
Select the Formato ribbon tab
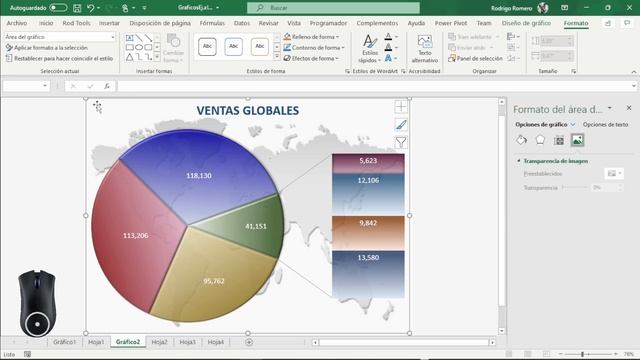(x=576, y=23)
